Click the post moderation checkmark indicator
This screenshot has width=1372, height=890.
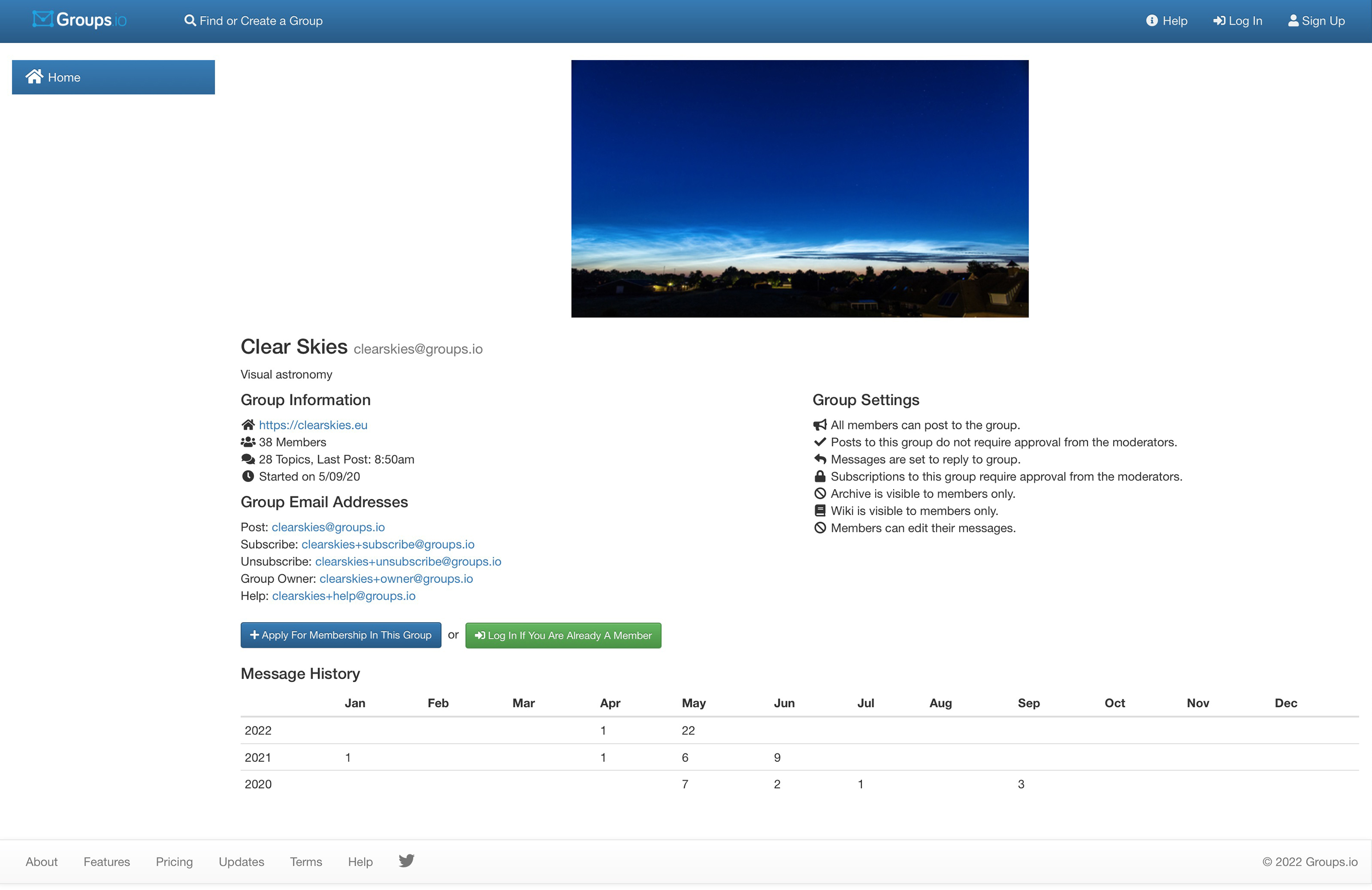pyautogui.click(x=819, y=442)
